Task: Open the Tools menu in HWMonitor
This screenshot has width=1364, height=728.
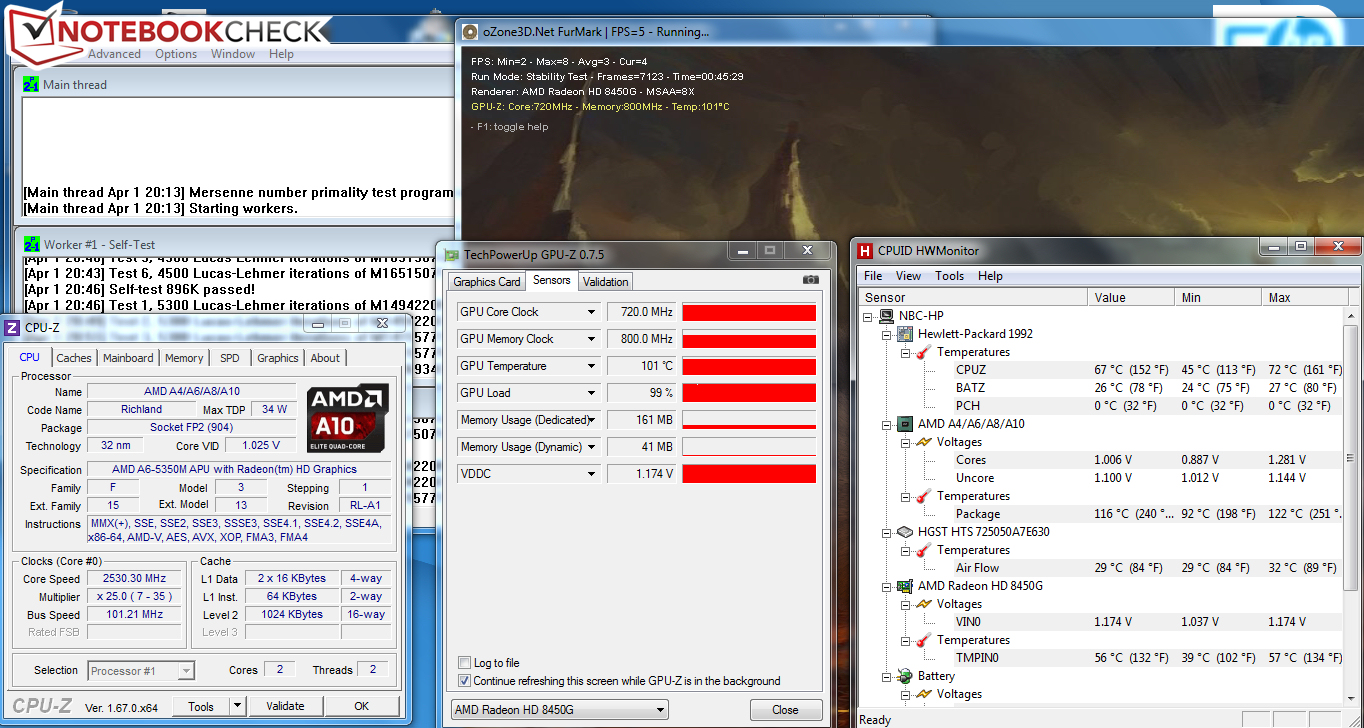Action: click(x=950, y=276)
